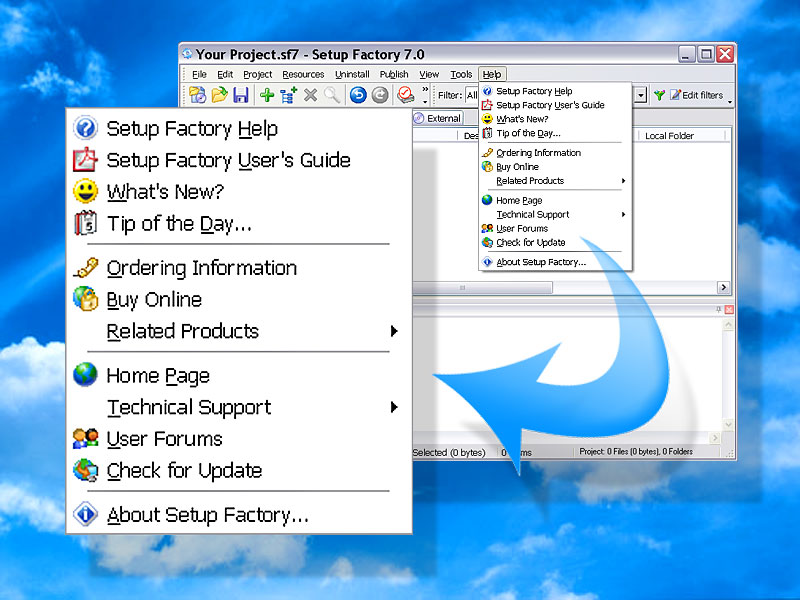The image size is (800, 600).
Task: Click the lower pane horizontal scroll-right arrow
Action: [x=715, y=437]
